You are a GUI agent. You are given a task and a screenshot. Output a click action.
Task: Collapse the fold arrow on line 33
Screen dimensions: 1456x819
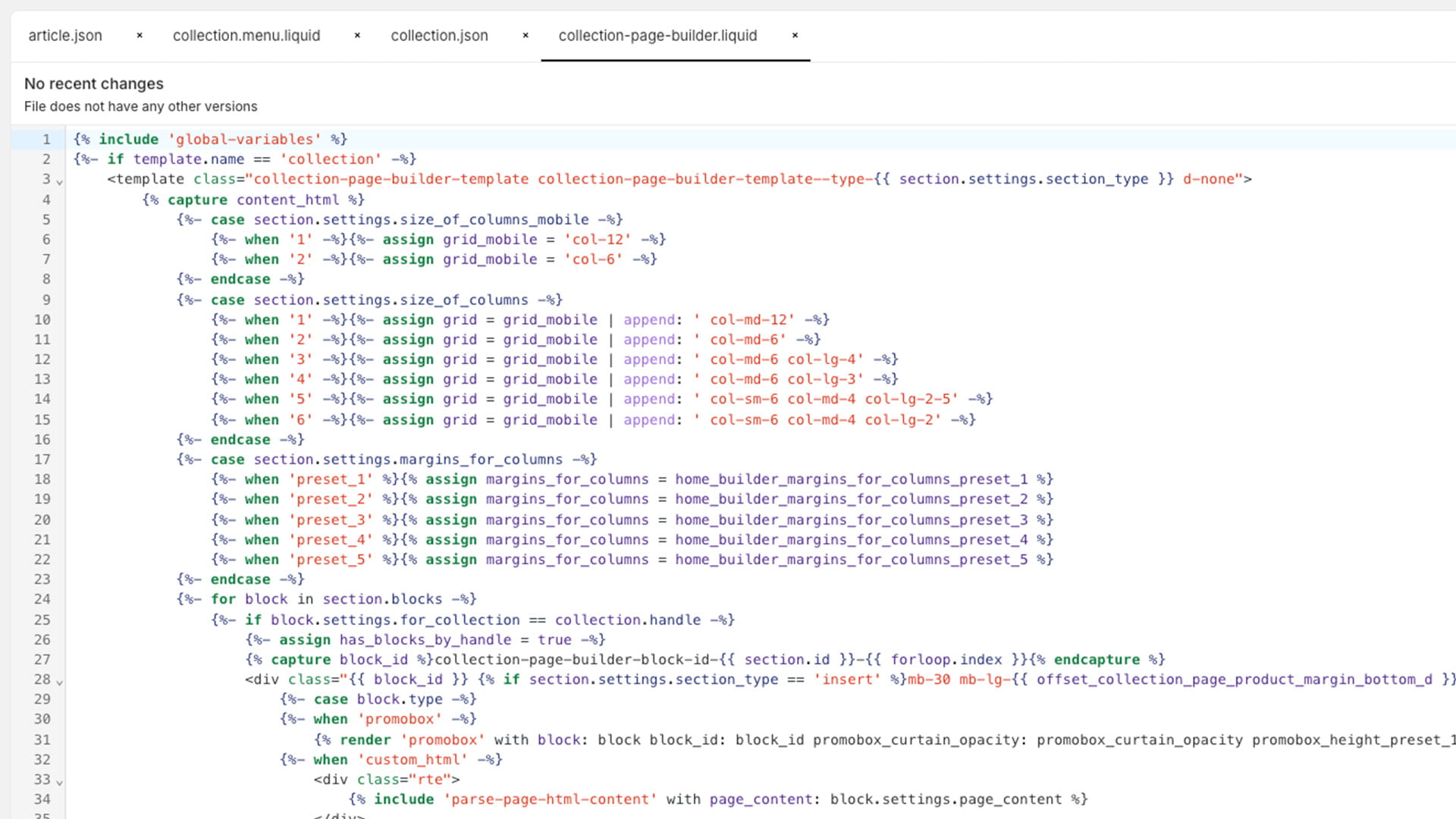point(59,783)
